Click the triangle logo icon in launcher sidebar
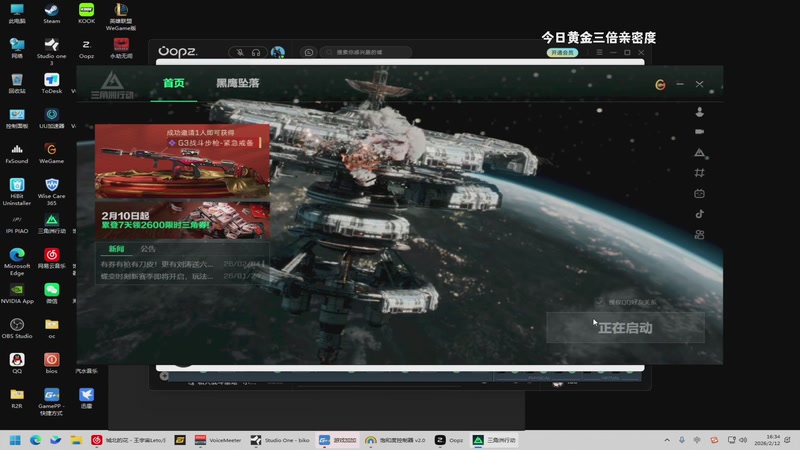 point(699,152)
